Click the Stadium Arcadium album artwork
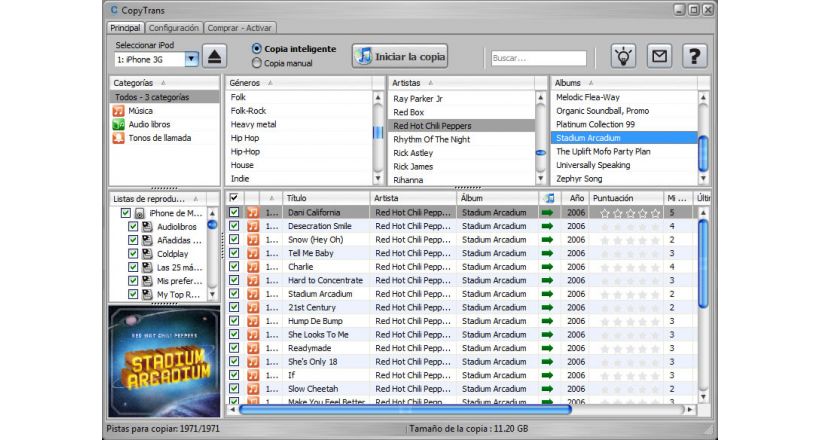Screen dimensions: 820x440 pos(164,361)
